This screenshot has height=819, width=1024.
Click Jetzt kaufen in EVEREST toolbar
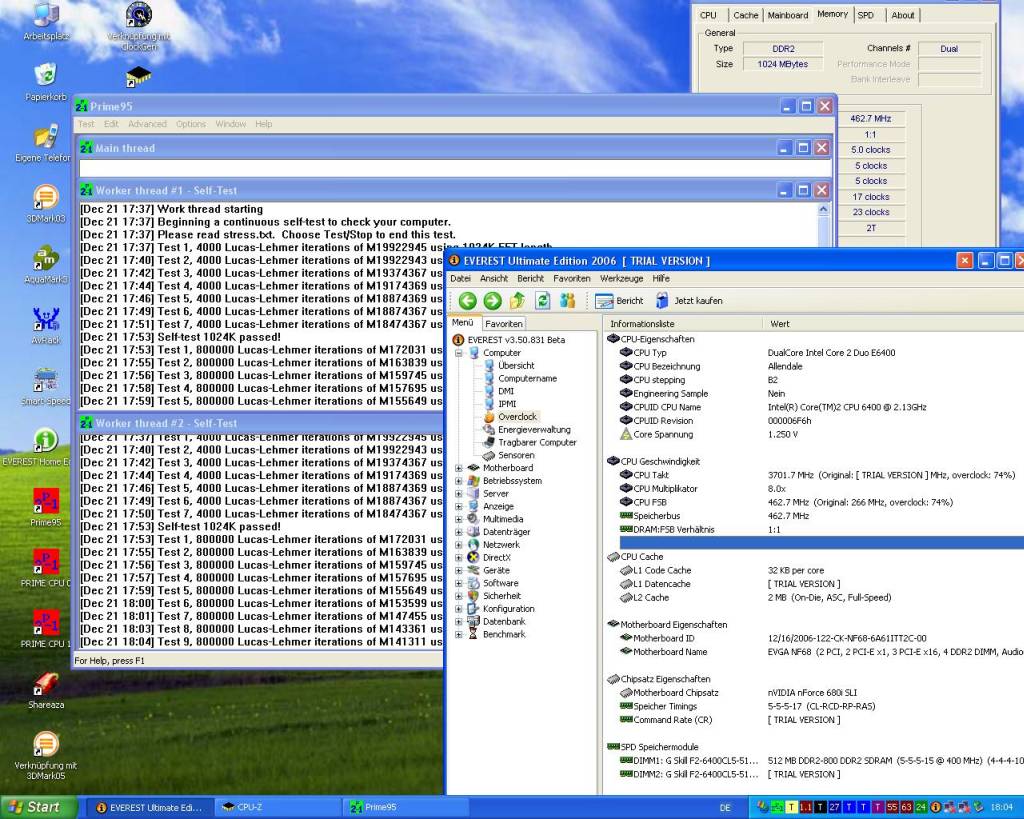[x=689, y=300]
